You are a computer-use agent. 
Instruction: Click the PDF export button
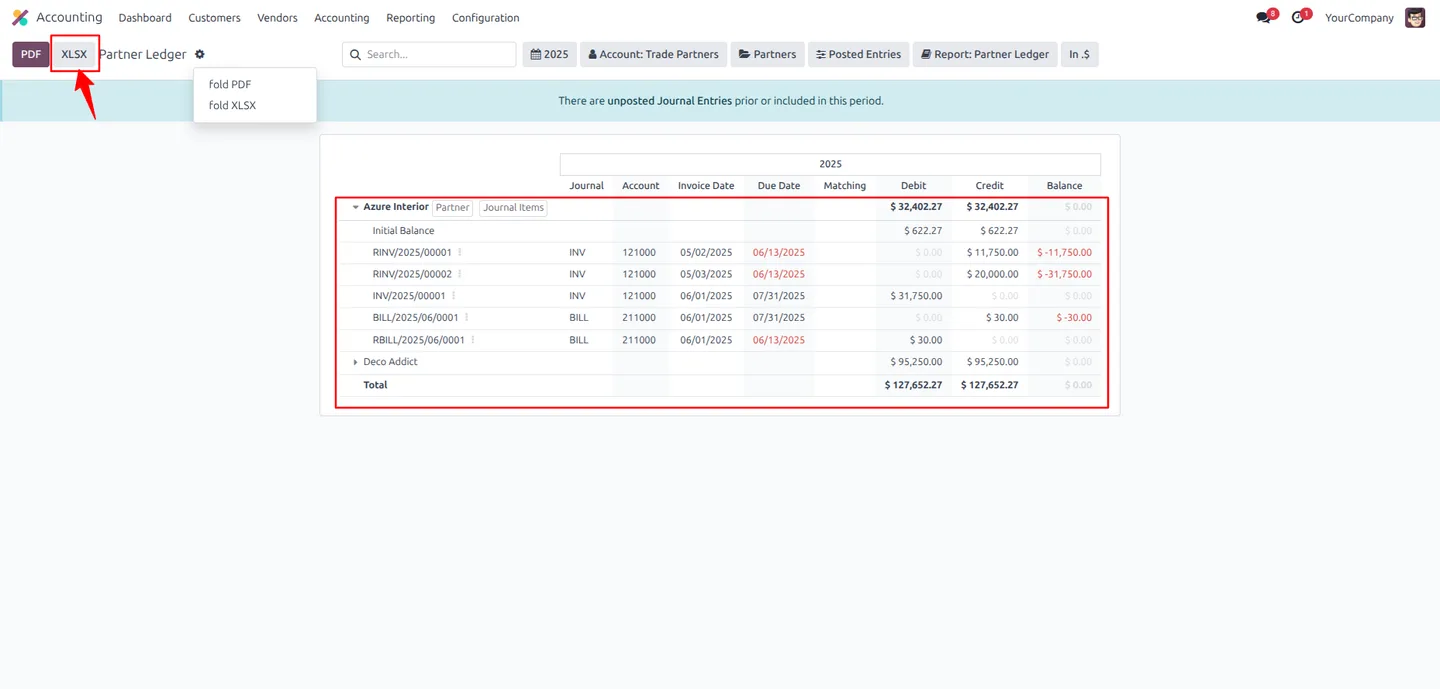click(31, 54)
